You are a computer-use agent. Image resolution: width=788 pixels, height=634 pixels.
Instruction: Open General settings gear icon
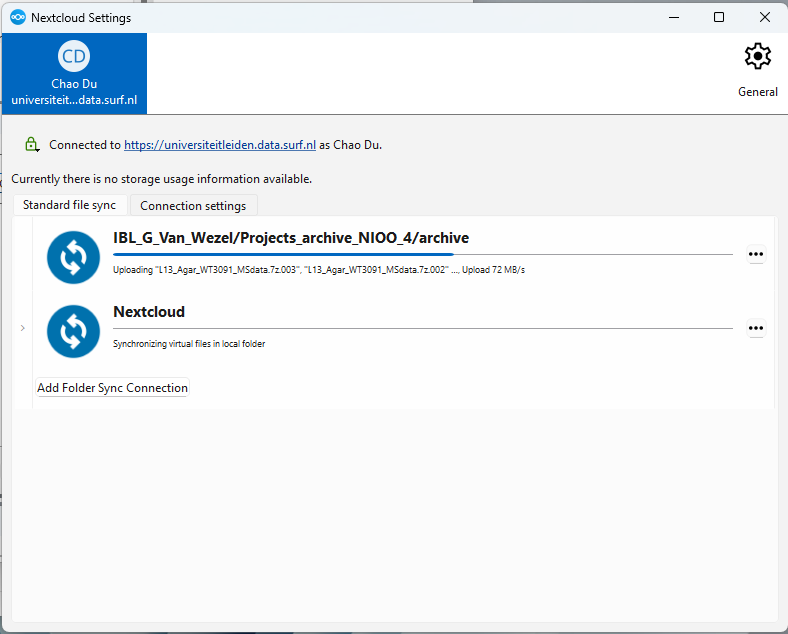click(x=757, y=56)
